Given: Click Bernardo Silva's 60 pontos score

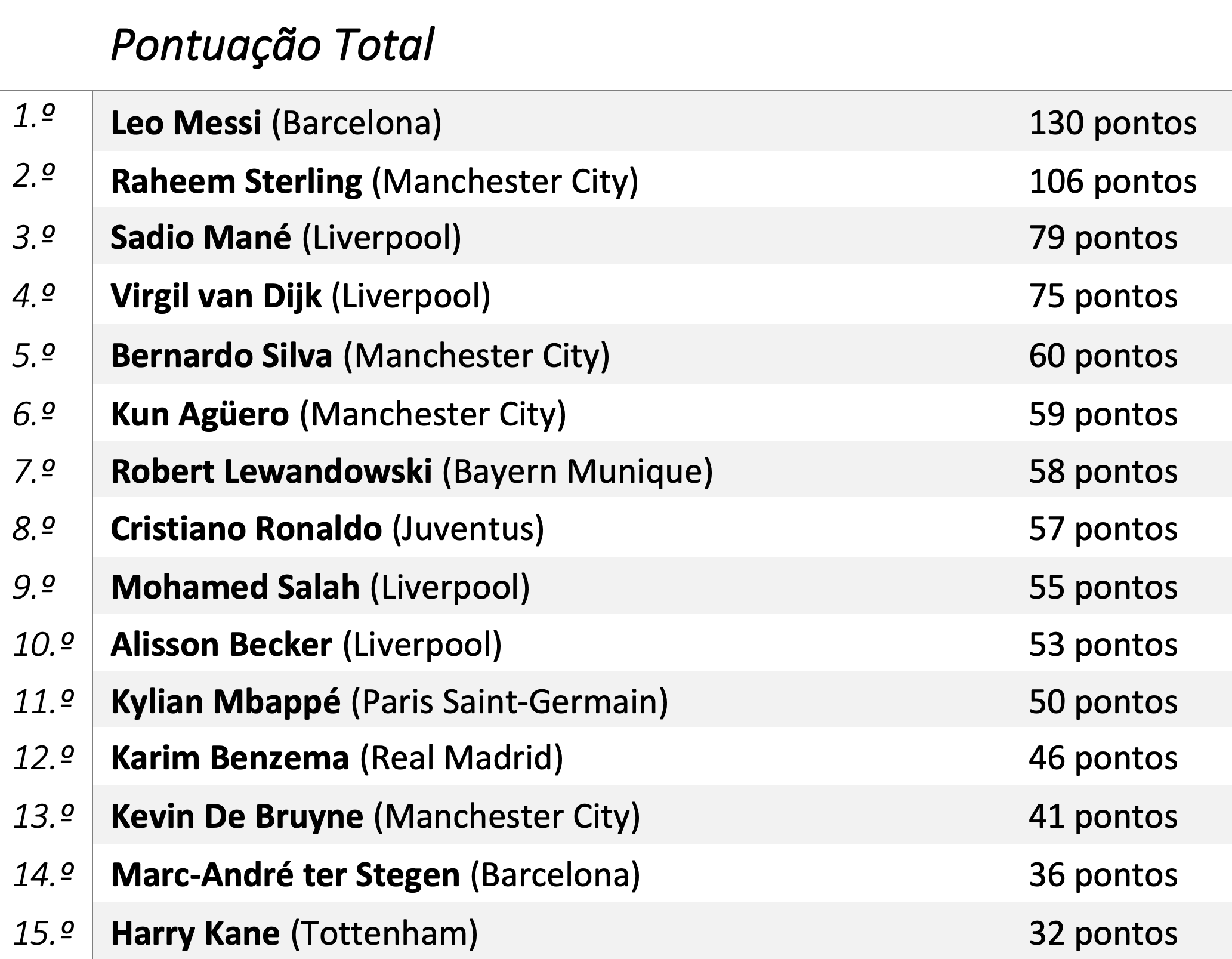Looking at the screenshot, I should point(1103,356).
